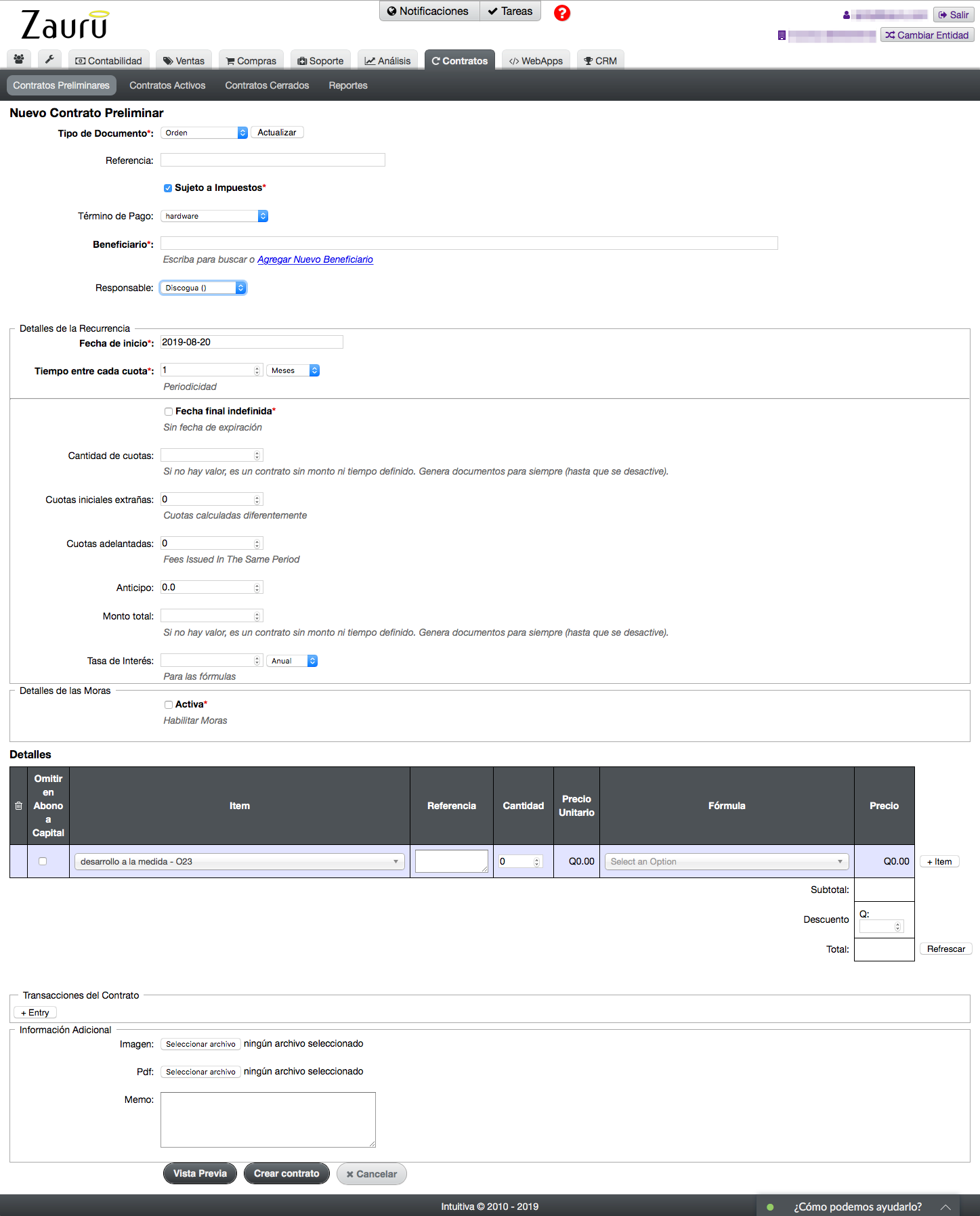Open the wrench settings tab
Viewport: 980px width, 1216px height.
[49, 60]
